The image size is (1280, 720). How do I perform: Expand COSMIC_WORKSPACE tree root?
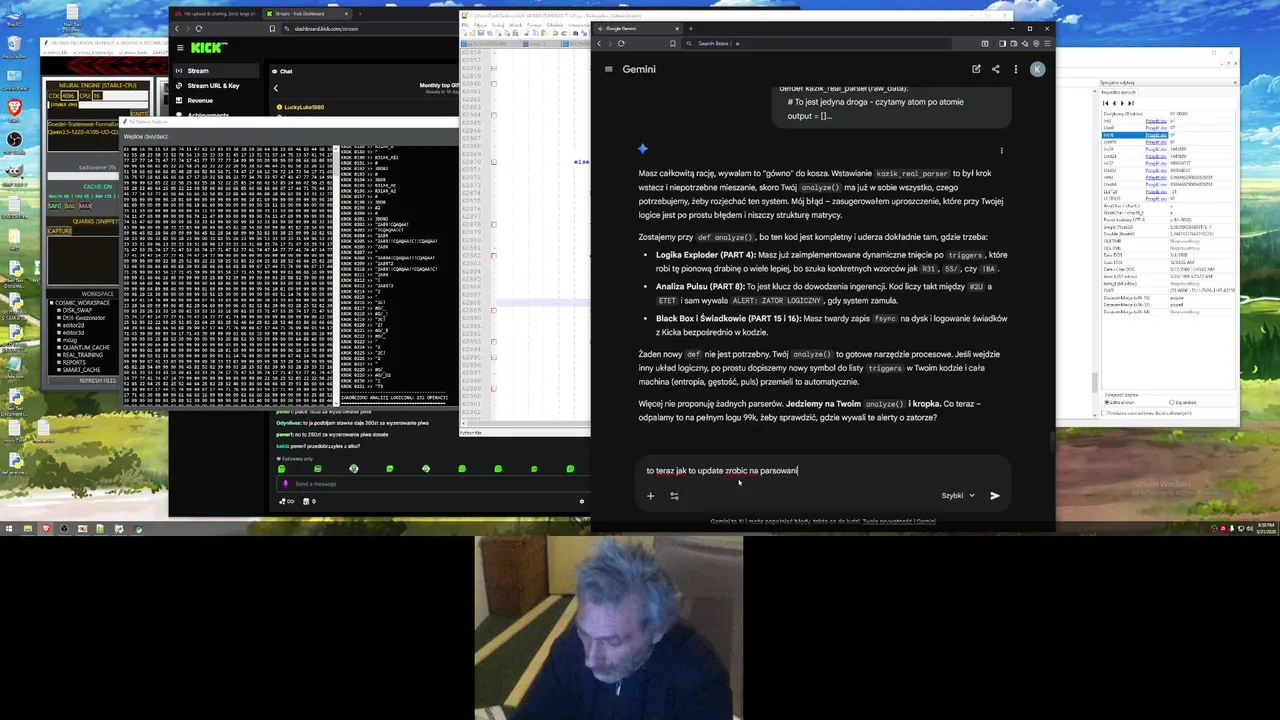pyautogui.click(x=52, y=302)
